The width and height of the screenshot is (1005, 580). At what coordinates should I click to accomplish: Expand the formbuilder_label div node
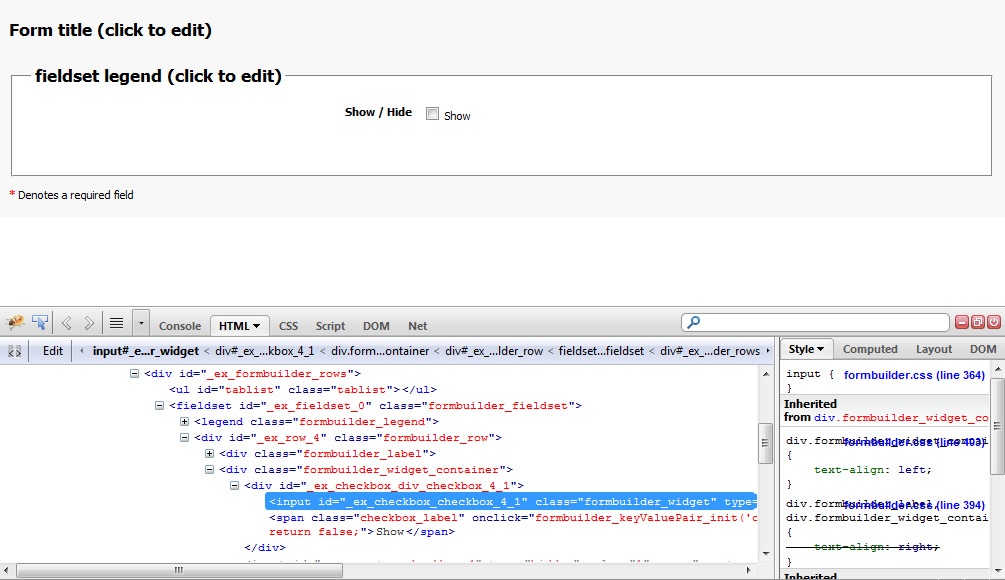tap(210, 454)
